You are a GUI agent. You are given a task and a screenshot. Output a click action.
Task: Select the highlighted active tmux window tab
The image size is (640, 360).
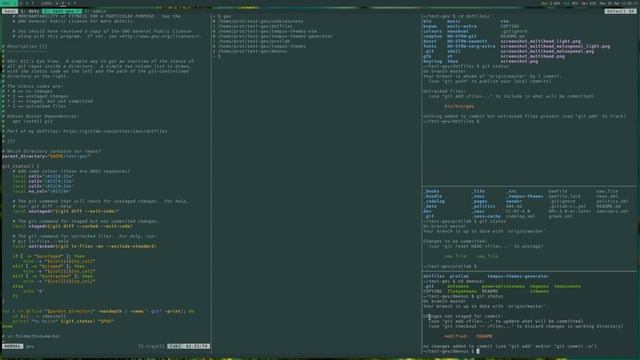click(x=62, y=11)
